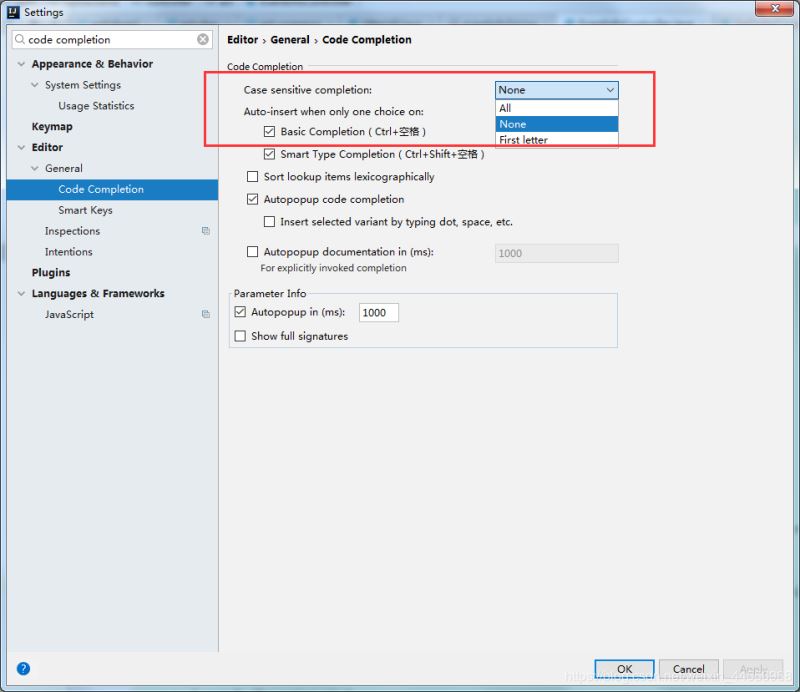
Task: Click the OK button
Action: (x=624, y=669)
